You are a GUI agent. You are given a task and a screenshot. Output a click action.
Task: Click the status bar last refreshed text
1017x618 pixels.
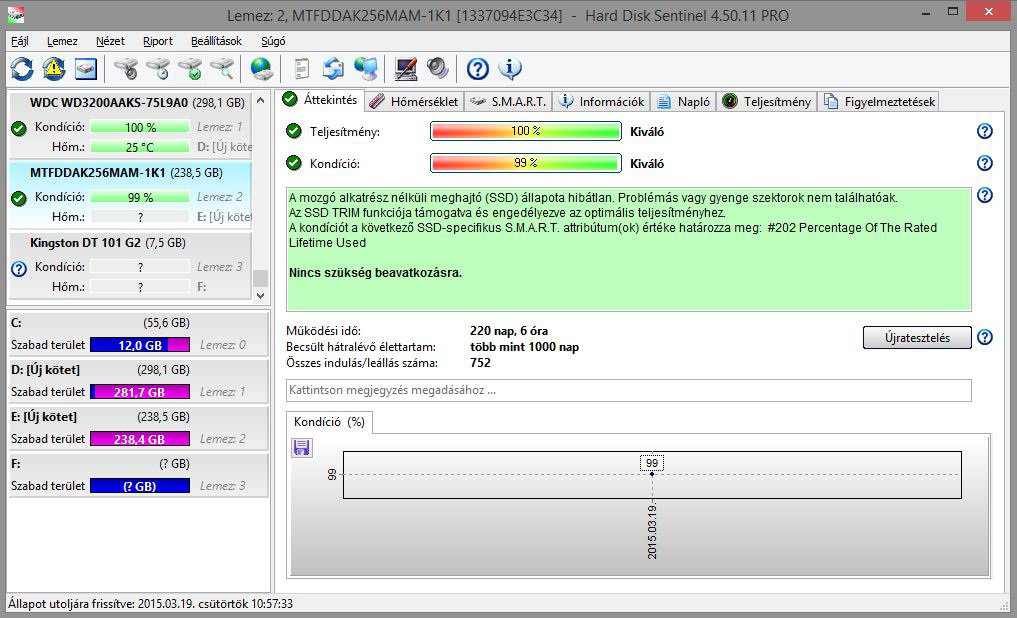point(150,604)
